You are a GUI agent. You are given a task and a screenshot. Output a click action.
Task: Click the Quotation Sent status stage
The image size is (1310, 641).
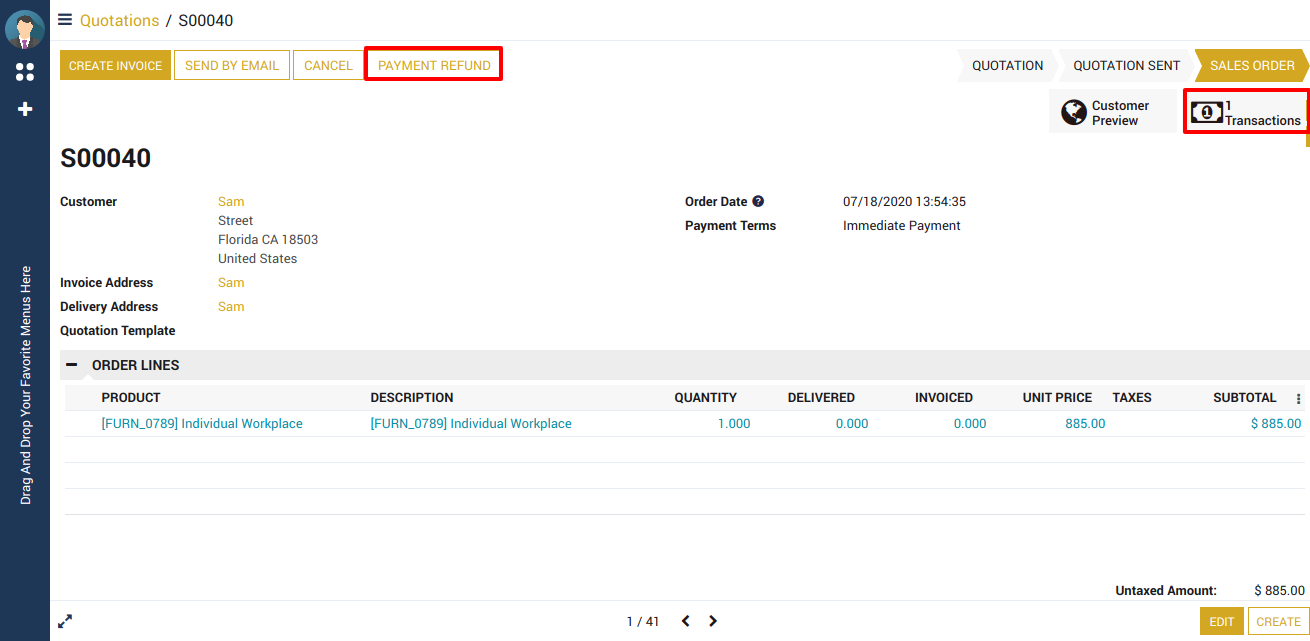pos(1126,66)
